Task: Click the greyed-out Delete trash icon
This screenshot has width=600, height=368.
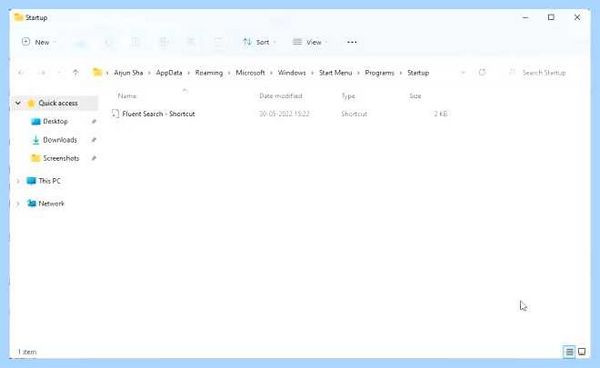Action: [x=218, y=42]
